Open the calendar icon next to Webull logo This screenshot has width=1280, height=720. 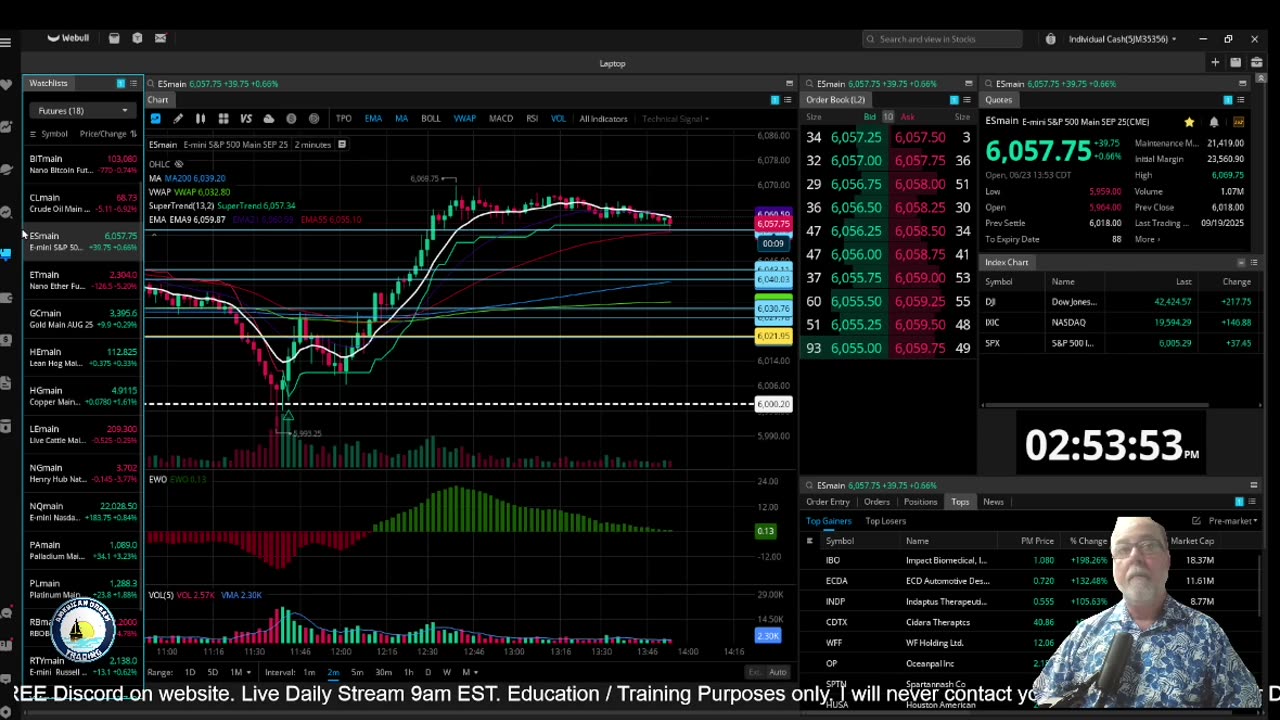(114, 38)
